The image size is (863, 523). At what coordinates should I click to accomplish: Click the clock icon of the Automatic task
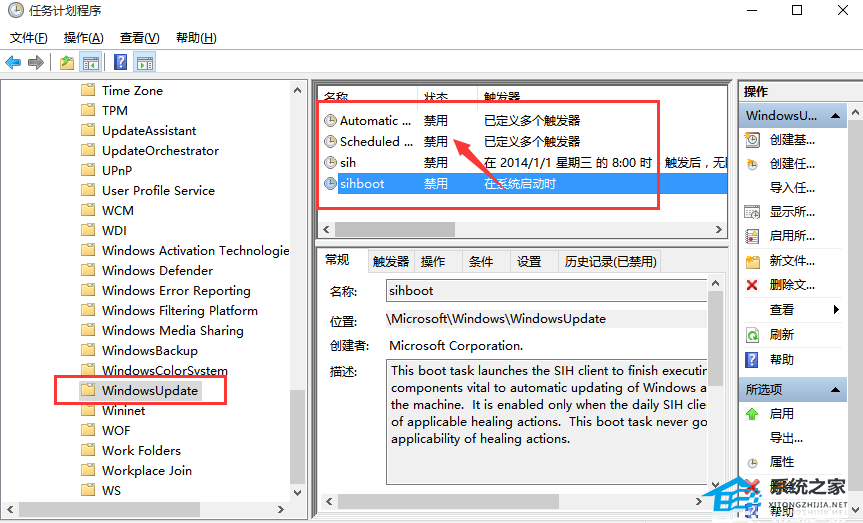click(330, 121)
